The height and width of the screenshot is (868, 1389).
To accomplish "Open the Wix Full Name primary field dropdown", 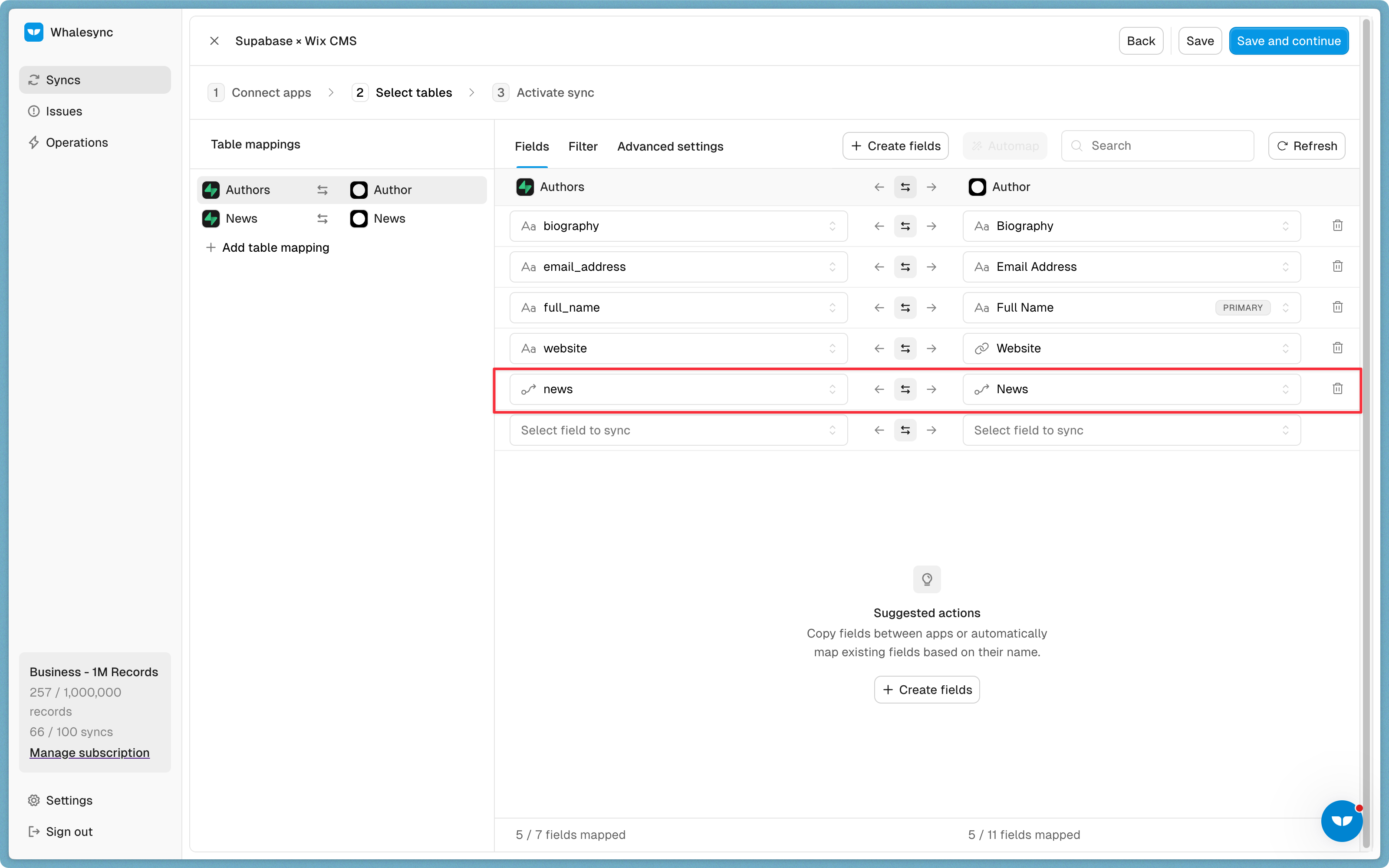I will pos(1131,308).
